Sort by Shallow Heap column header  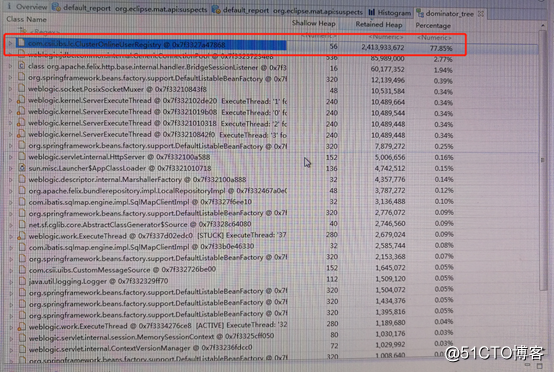tap(313, 23)
